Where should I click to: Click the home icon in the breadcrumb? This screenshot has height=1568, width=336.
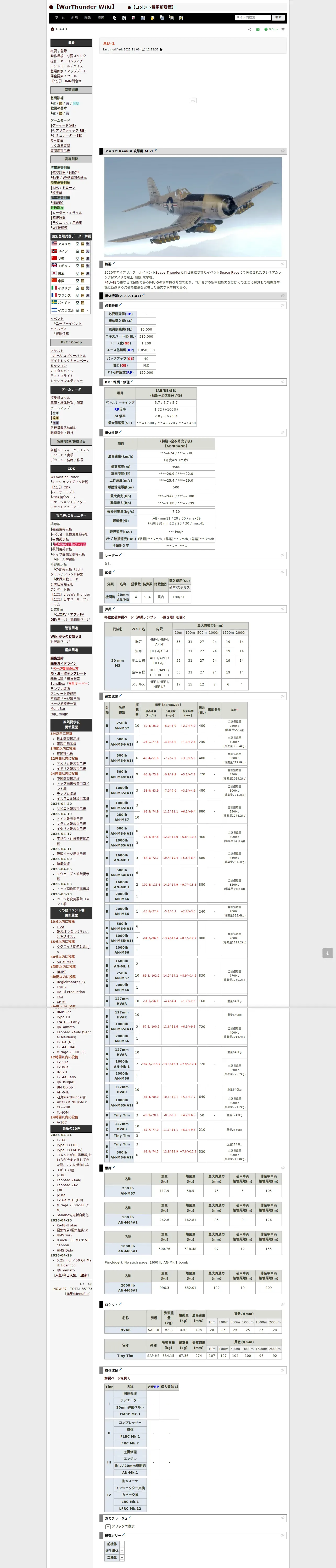point(52,29)
